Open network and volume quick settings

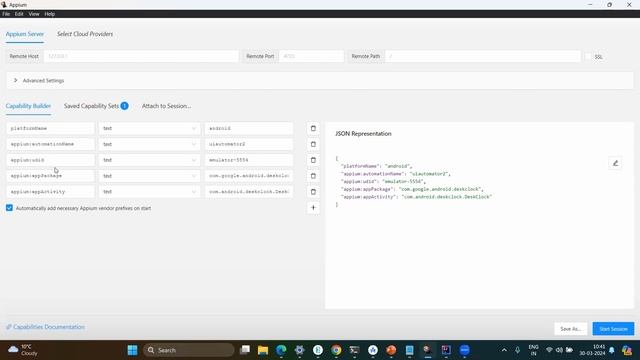tap(559, 350)
